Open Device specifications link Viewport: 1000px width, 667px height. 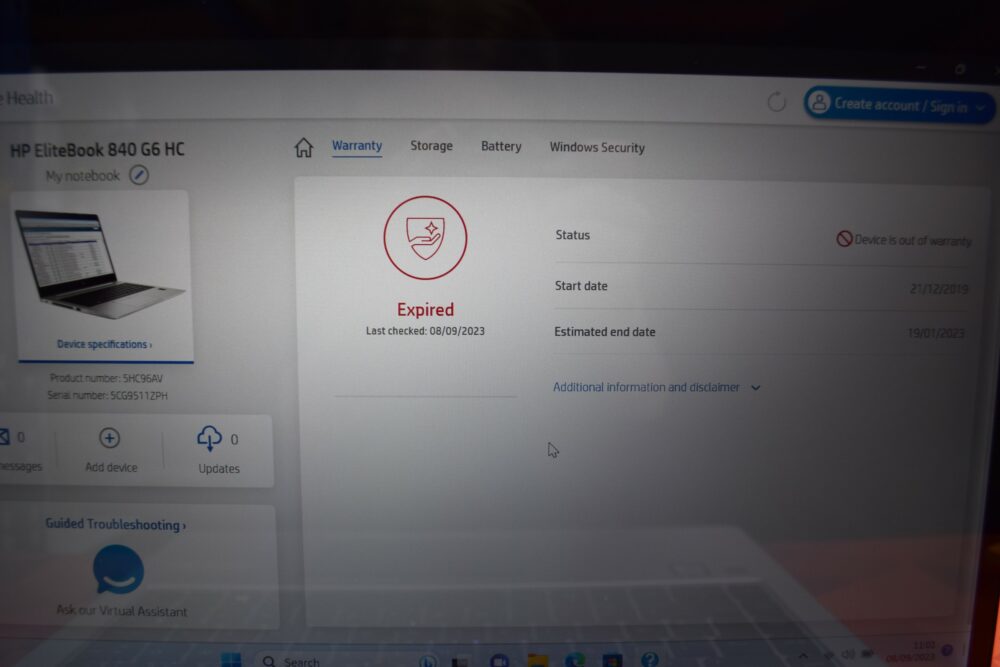(104, 344)
